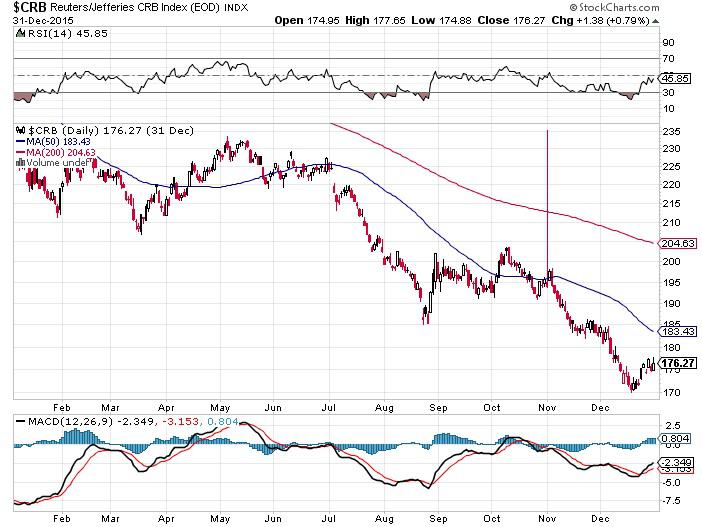Click the MA(50) 183.43 legend text
Image resolution: width=702 pixels, height=527 pixels.
tap(58, 141)
